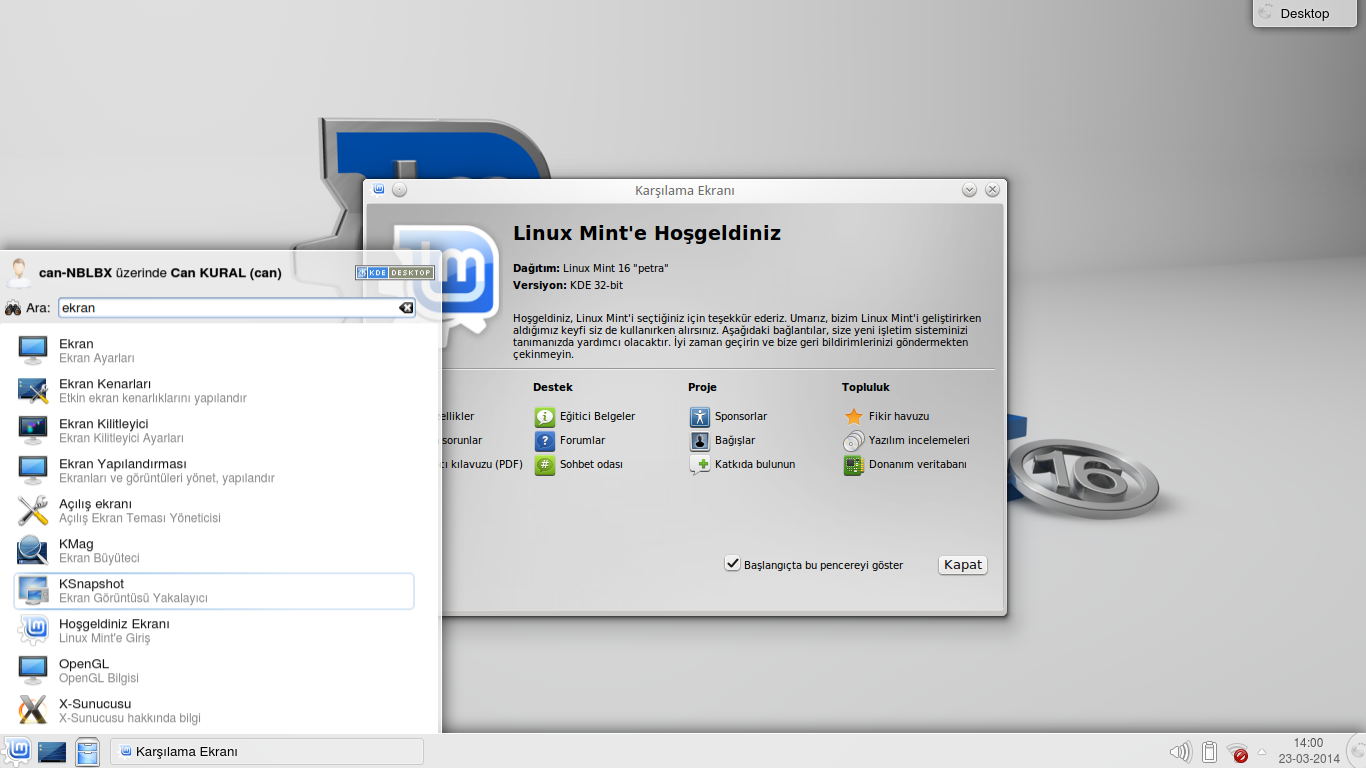Click the Donanım veritabanı chip icon
The height and width of the screenshot is (768, 1366).
coord(853,465)
